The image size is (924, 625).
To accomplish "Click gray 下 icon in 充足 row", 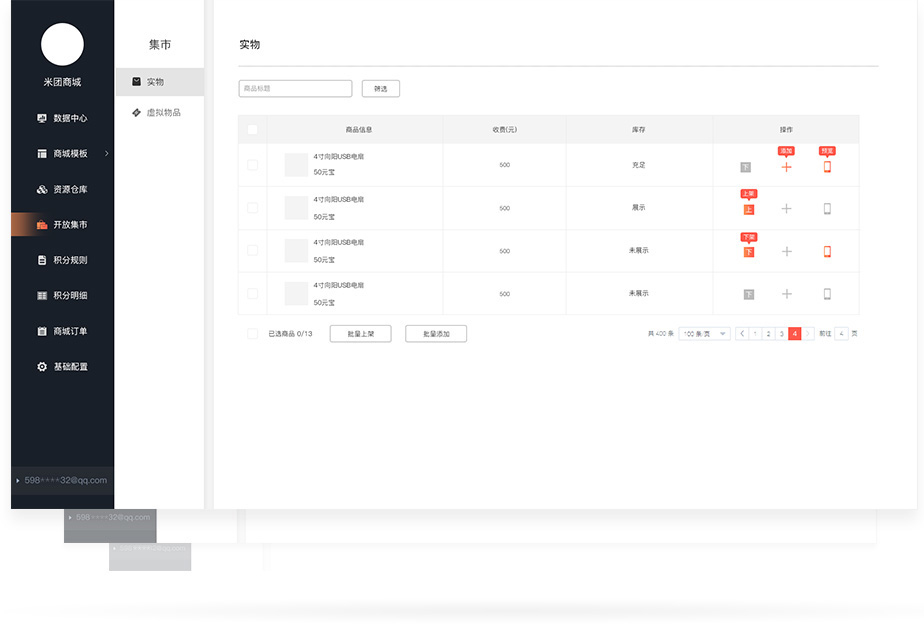I will [x=745, y=167].
